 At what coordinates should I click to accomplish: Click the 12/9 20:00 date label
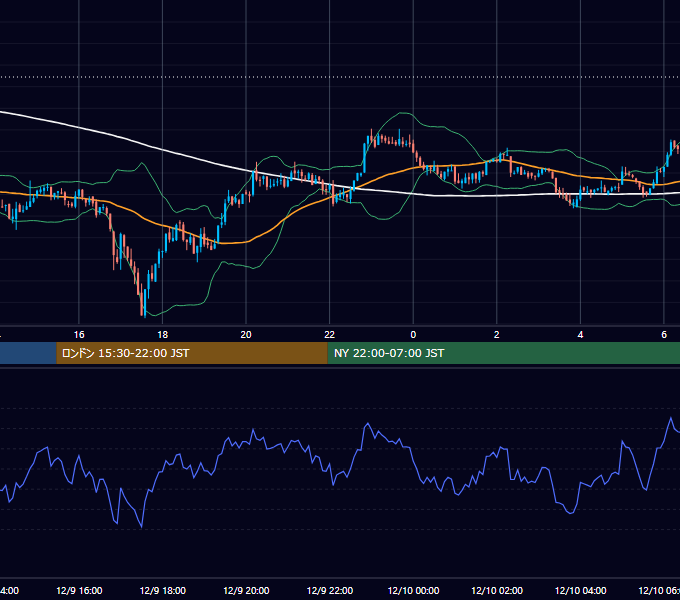coord(246,590)
